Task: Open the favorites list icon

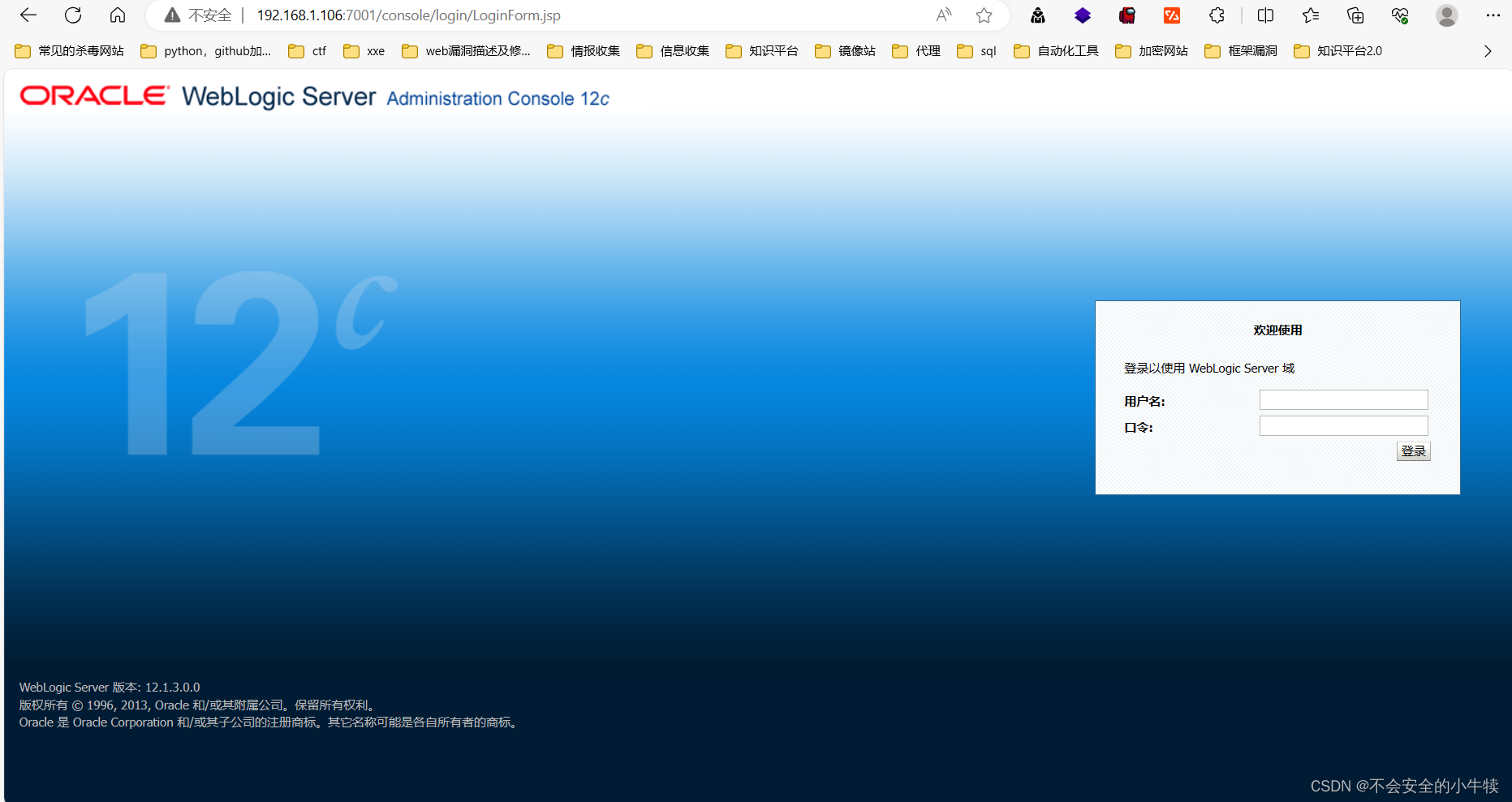Action: (1310, 15)
